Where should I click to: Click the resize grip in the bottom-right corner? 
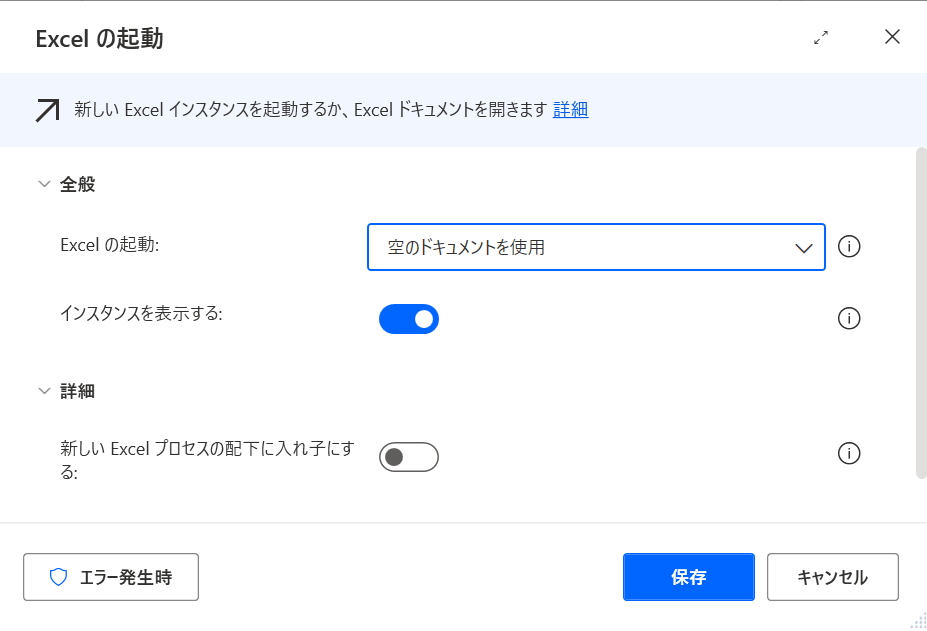click(919, 622)
